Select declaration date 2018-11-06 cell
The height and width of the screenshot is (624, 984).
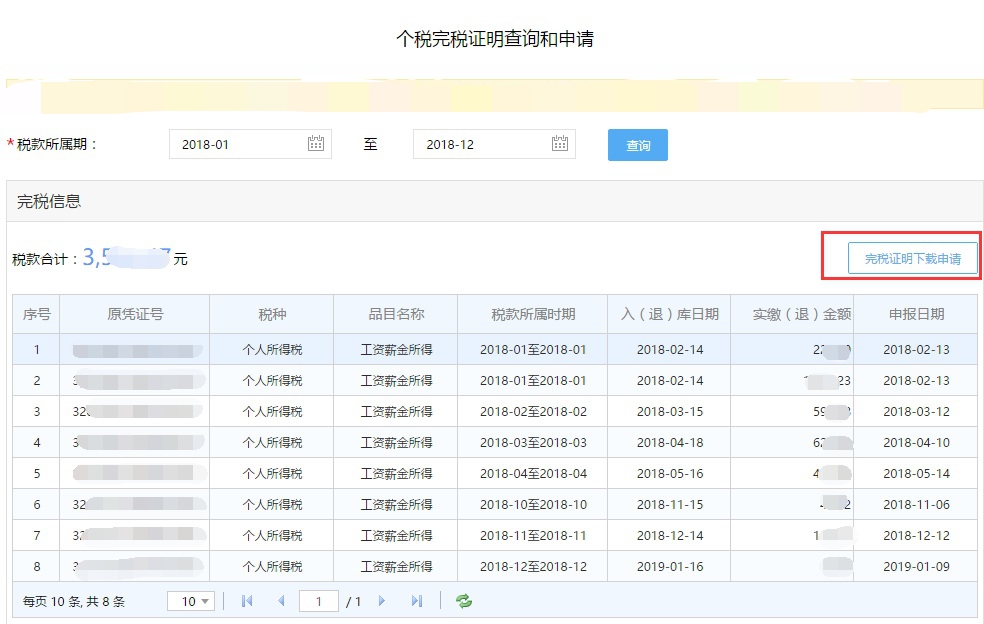[916, 505]
